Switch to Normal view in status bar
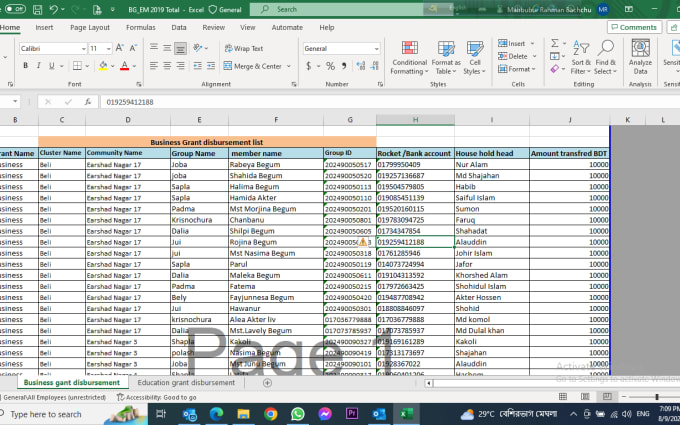This screenshot has height=425, width=680. click(563, 396)
